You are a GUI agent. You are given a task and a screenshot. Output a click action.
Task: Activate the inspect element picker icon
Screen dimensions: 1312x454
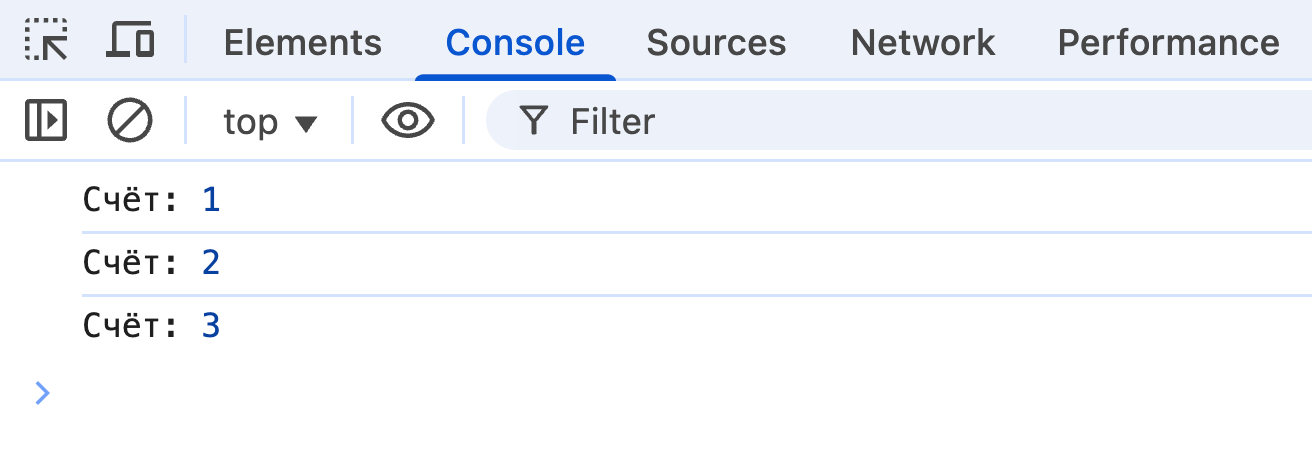(x=46, y=40)
